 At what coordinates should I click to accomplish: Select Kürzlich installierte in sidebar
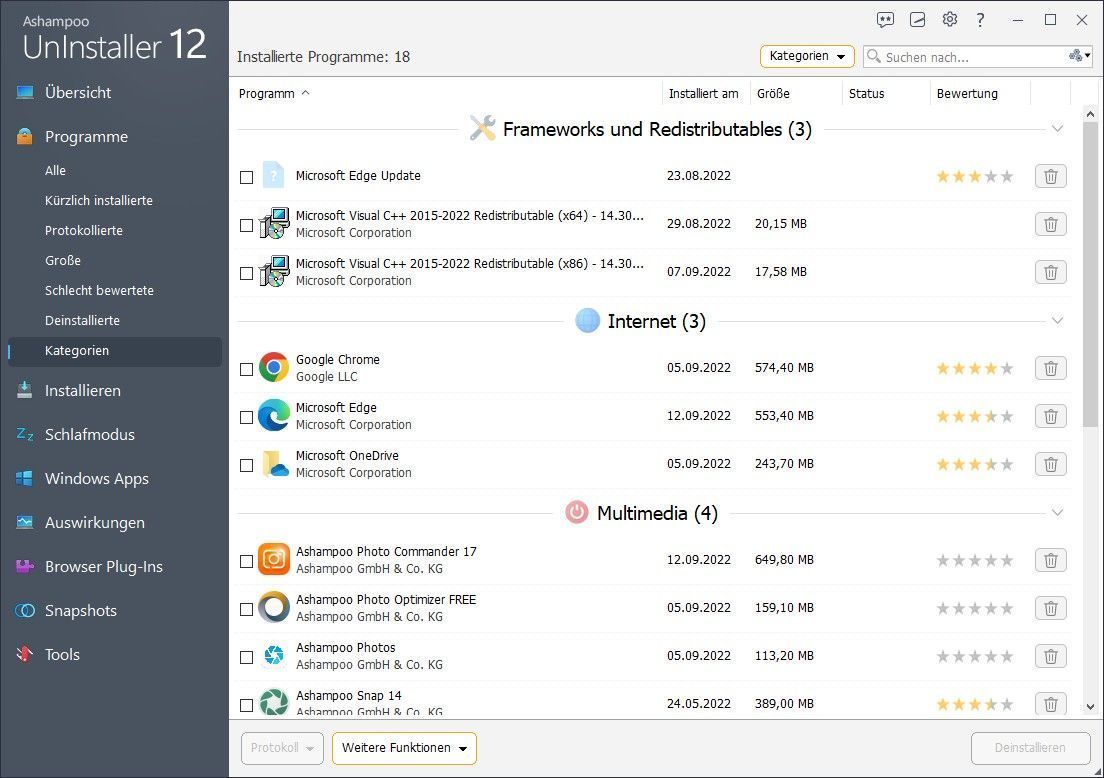coord(98,200)
